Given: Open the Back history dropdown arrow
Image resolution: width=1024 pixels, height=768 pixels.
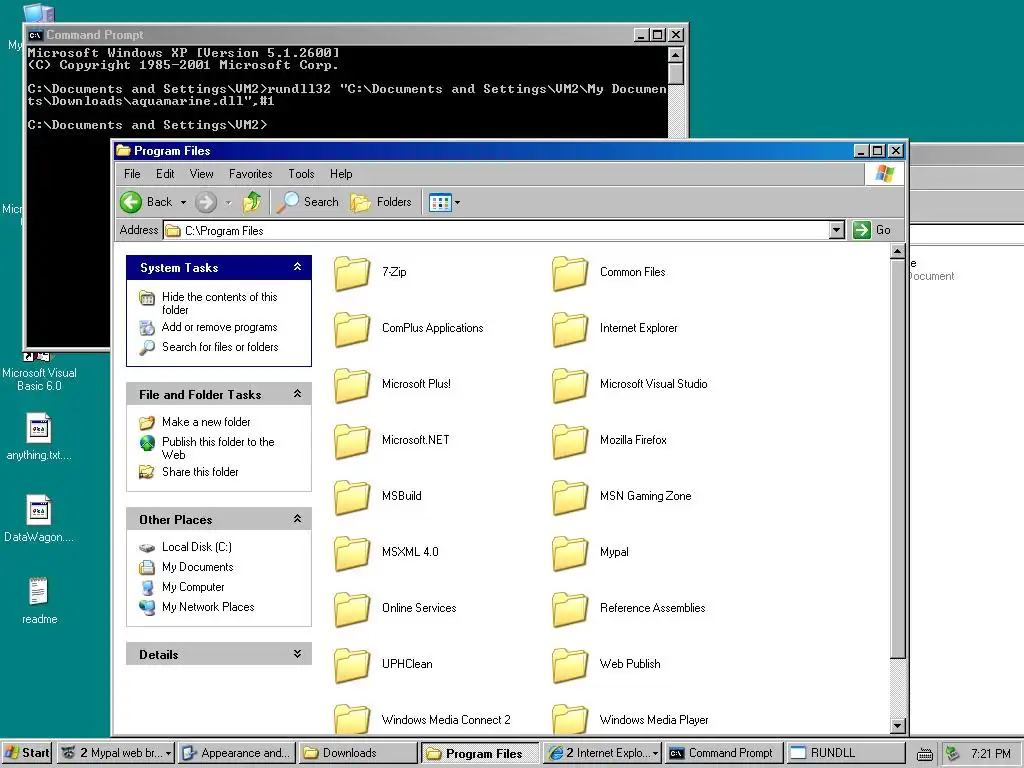Looking at the screenshot, I should point(184,202).
